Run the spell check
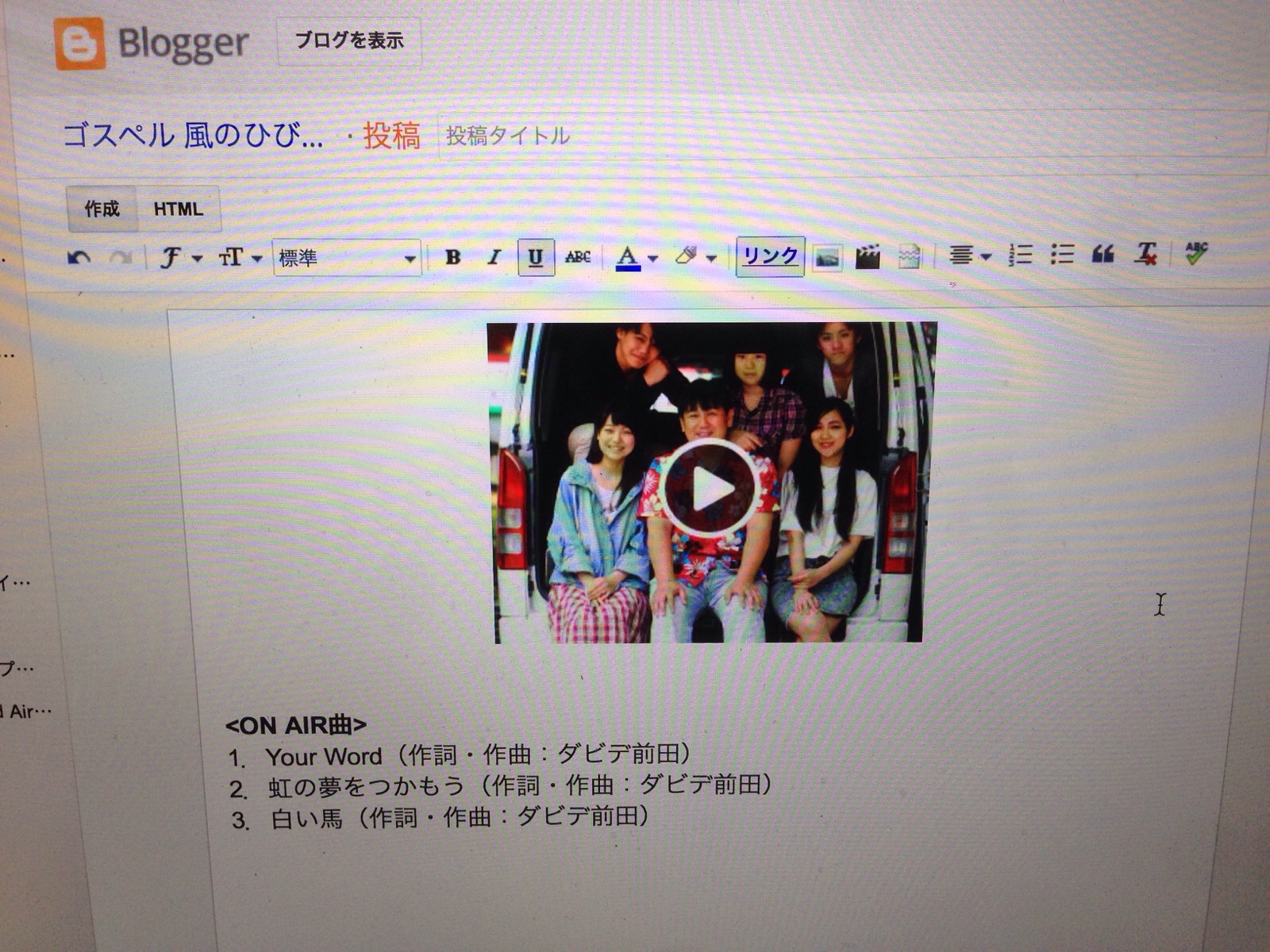The image size is (1270, 952). [1195, 253]
